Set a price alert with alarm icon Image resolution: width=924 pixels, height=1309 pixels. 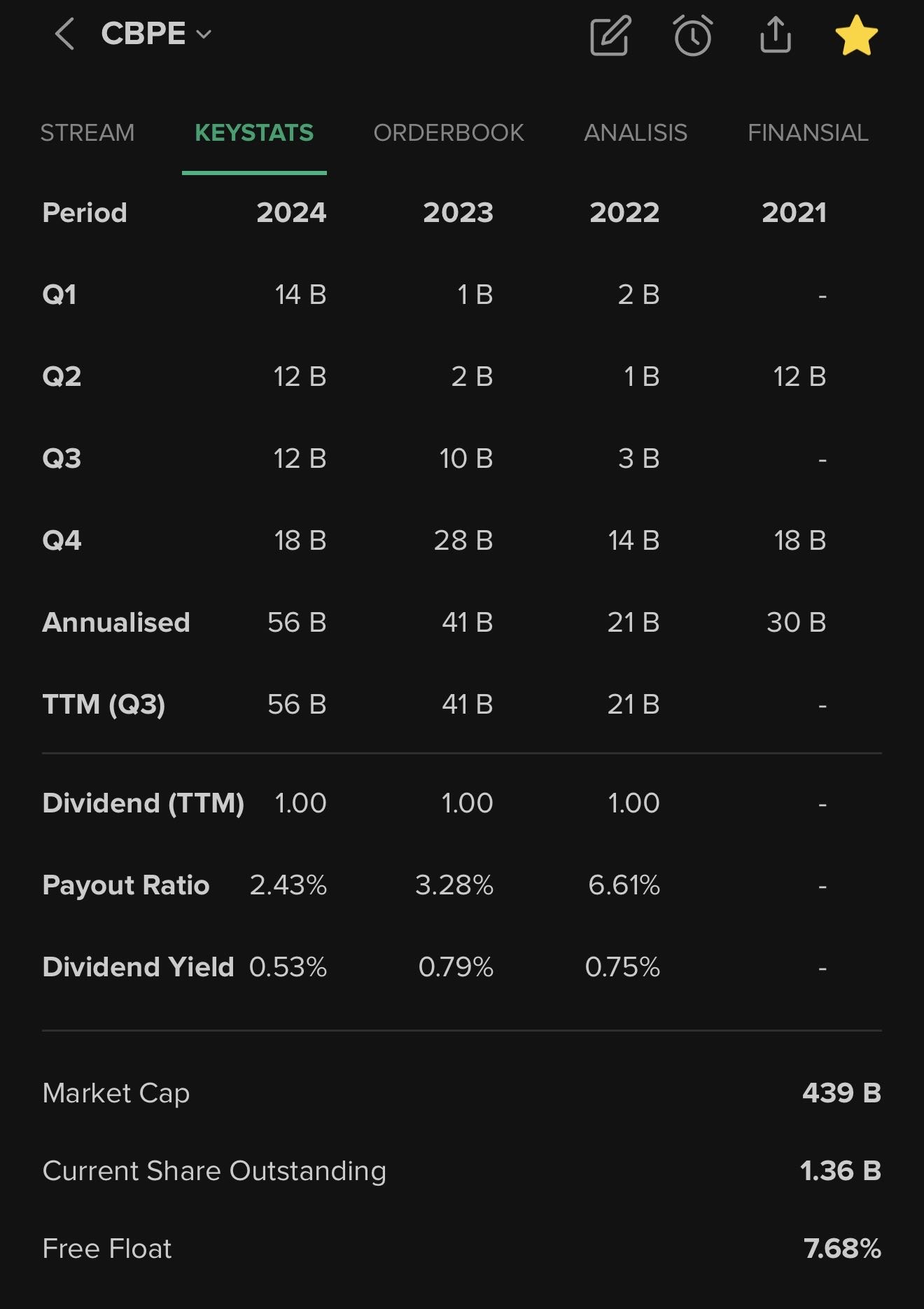pyautogui.click(x=692, y=36)
